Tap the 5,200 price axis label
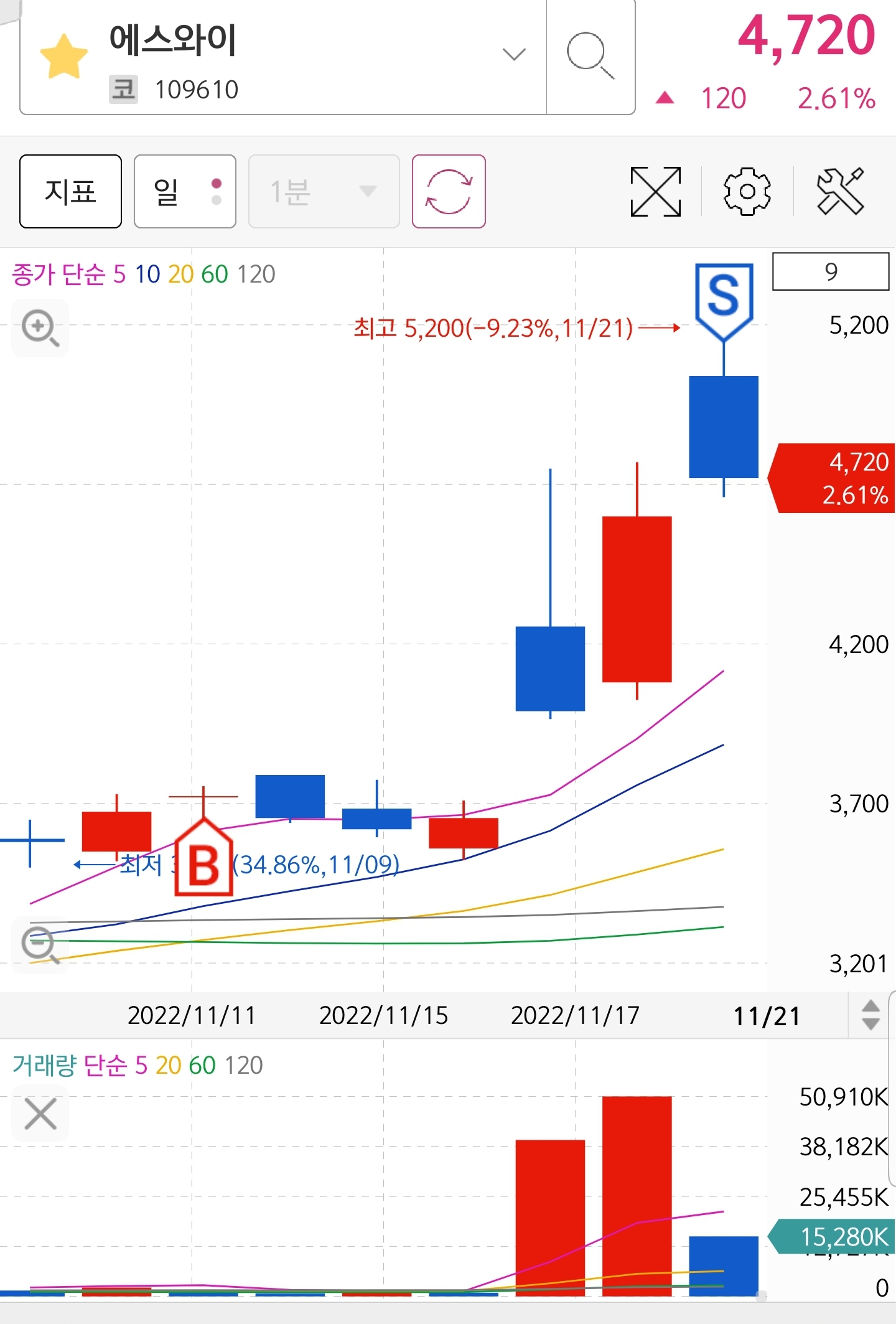896x1324 pixels. 859,325
